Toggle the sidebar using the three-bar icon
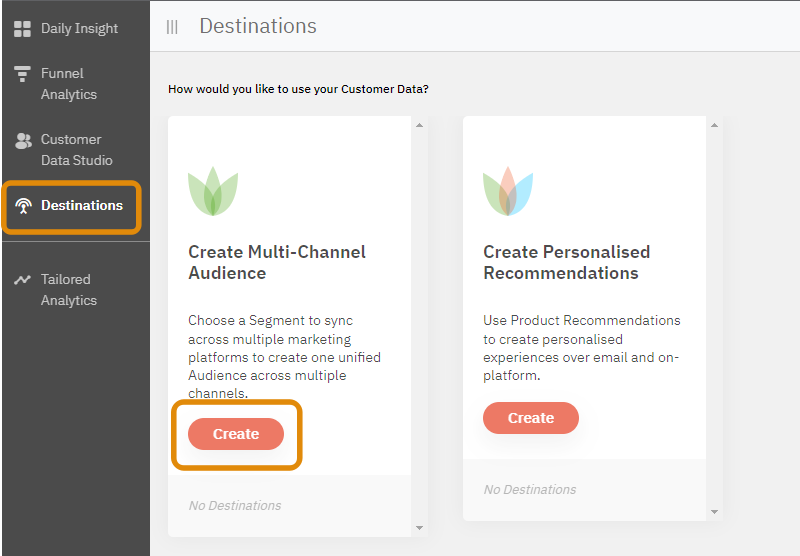This screenshot has height=556, width=800. click(x=172, y=27)
